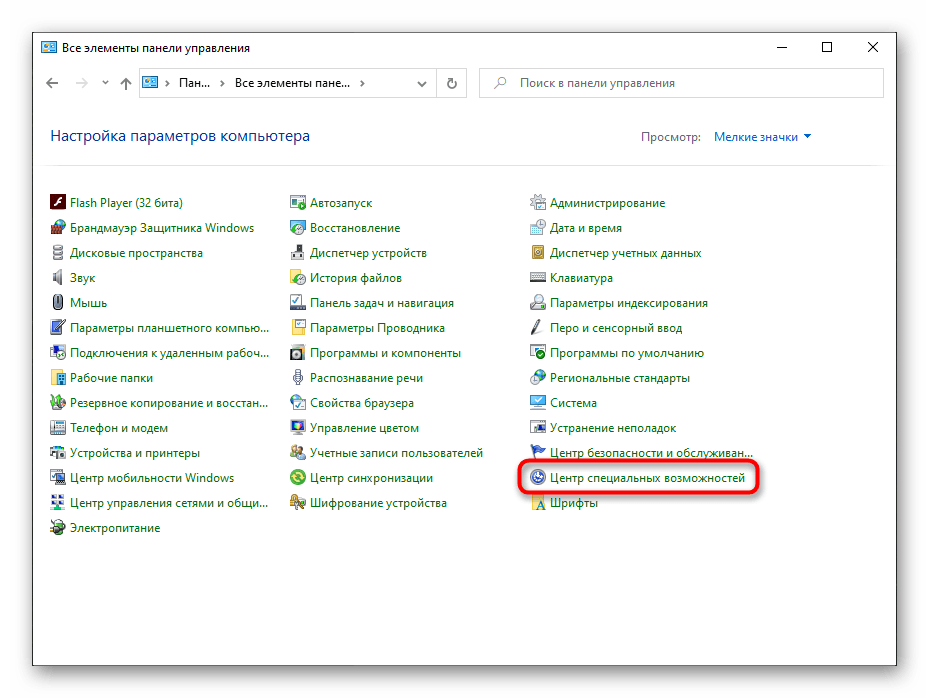This screenshot has height=698, width=929.
Task: Open Панель задач и навигация link
Action: (382, 303)
